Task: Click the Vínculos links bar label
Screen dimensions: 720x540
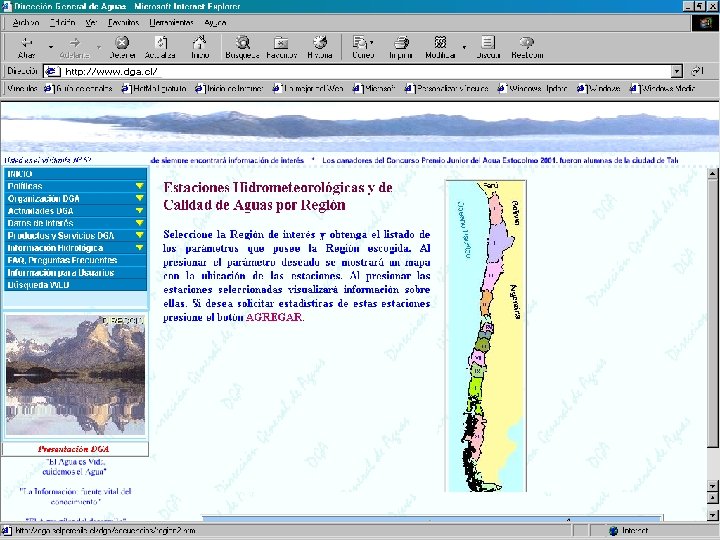Action: (22, 88)
